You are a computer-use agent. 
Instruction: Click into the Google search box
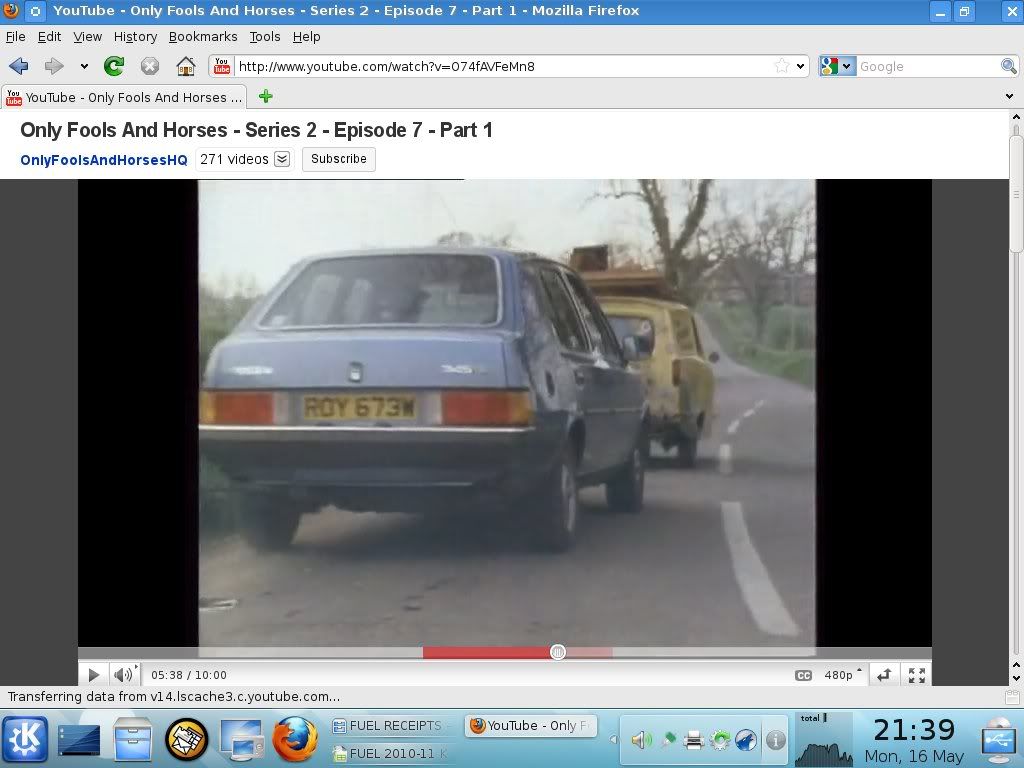pyautogui.click(x=927, y=66)
